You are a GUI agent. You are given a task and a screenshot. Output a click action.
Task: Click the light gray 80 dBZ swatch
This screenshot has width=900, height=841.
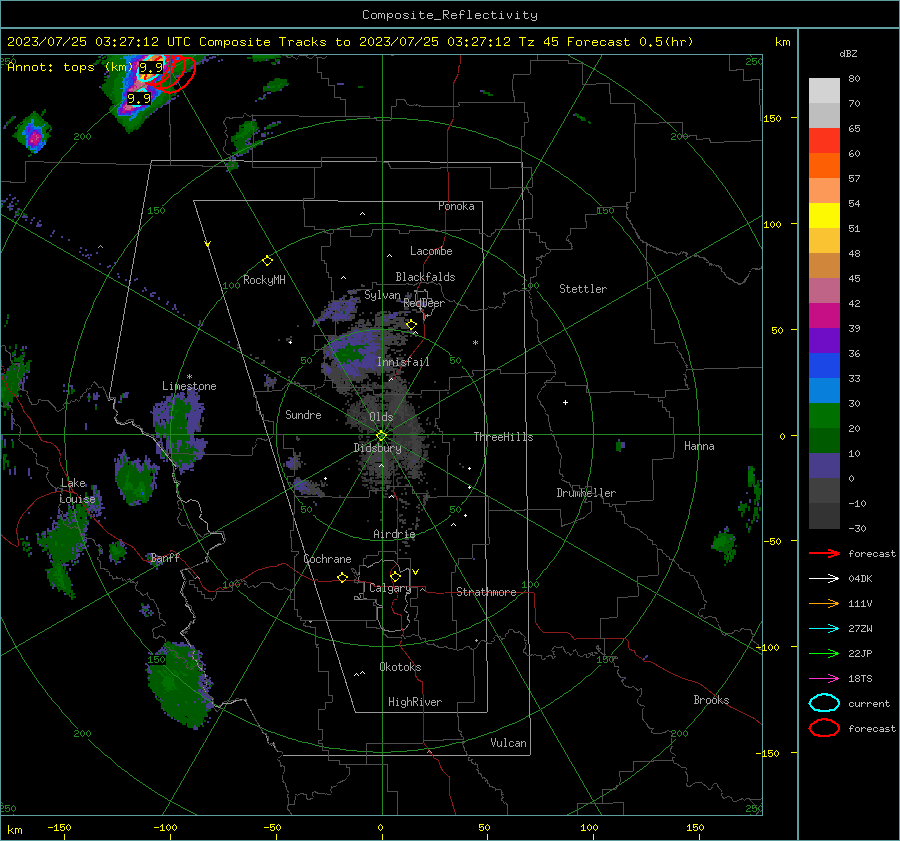click(x=824, y=90)
